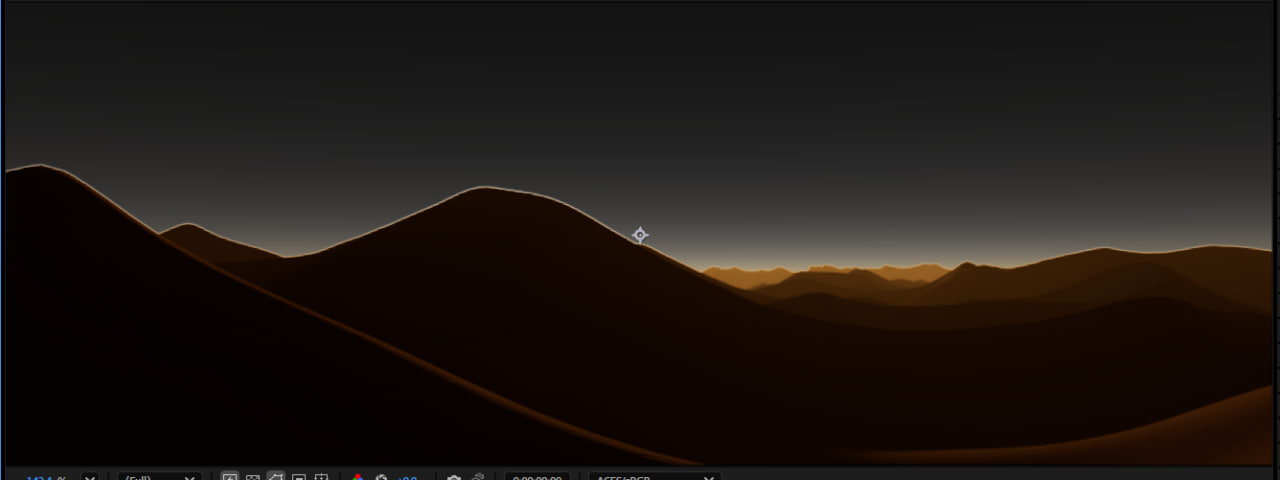
Task: Toggle mask and shape path visibility
Action: tap(276, 477)
